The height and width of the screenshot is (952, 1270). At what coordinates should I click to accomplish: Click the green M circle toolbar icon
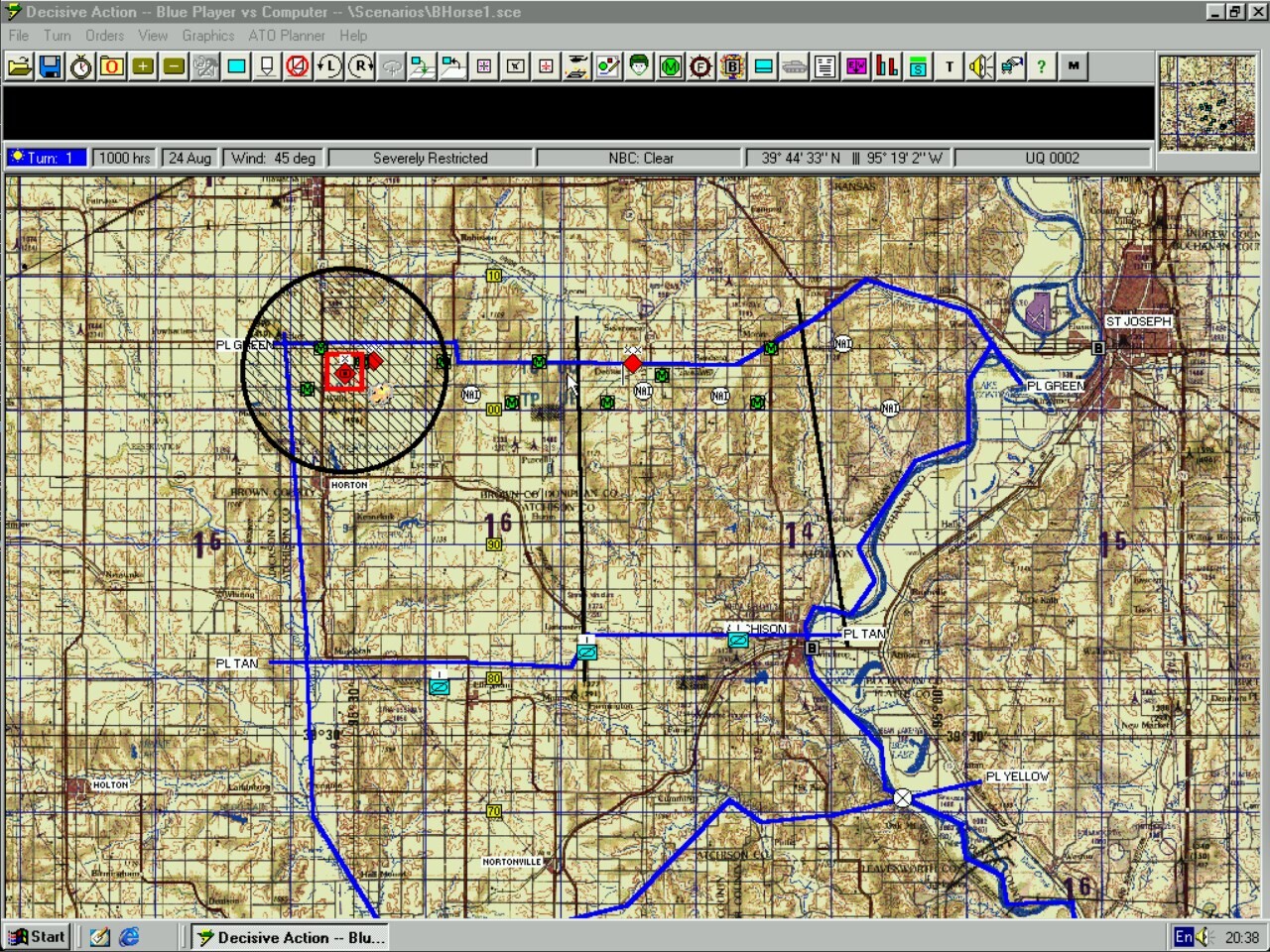[x=671, y=66]
